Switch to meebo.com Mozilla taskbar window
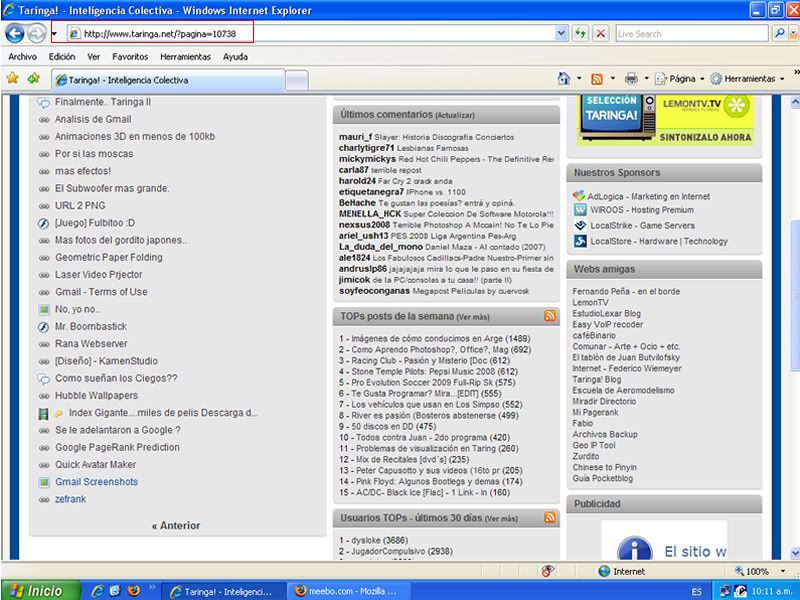 348,591
